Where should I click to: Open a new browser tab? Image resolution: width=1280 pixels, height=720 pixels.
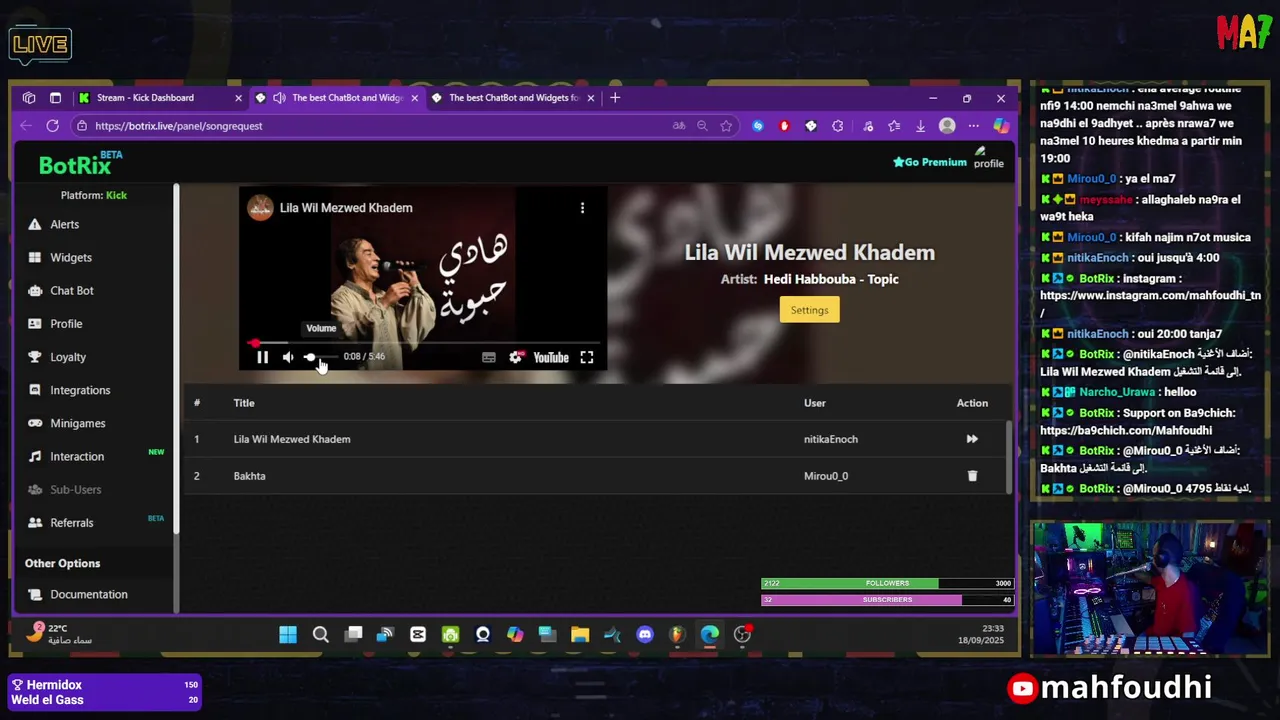point(615,98)
